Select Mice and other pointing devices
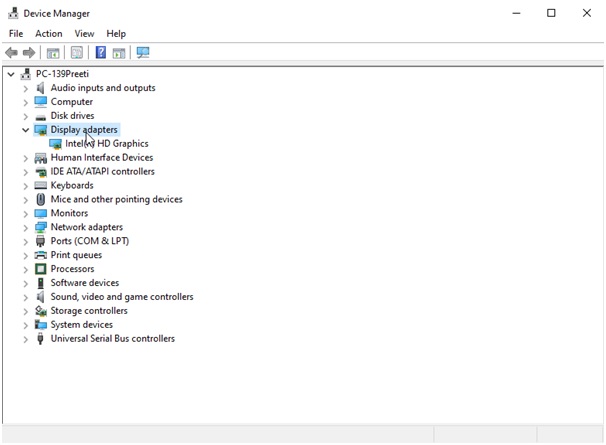The height and width of the screenshot is (445, 606). click(116, 199)
